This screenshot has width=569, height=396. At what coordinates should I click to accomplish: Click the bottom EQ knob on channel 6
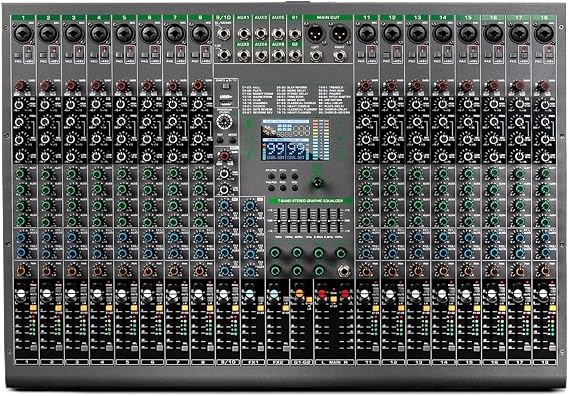[x=147, y=157]
